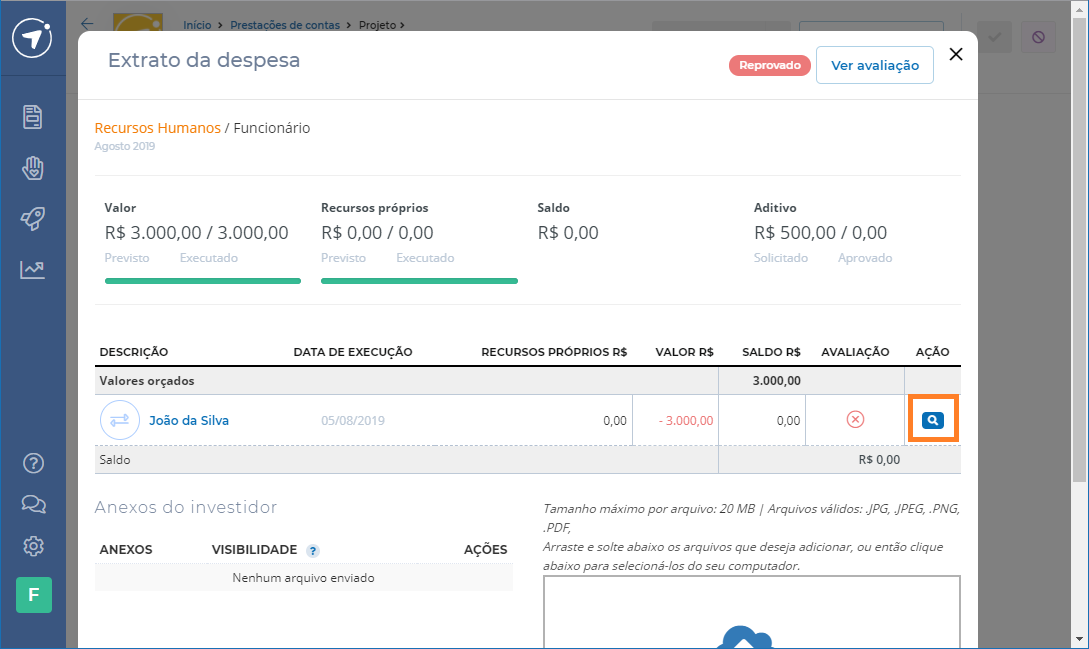1089x649 pixels.
Task: Open the settings gear icon
Action: (33, 546)
